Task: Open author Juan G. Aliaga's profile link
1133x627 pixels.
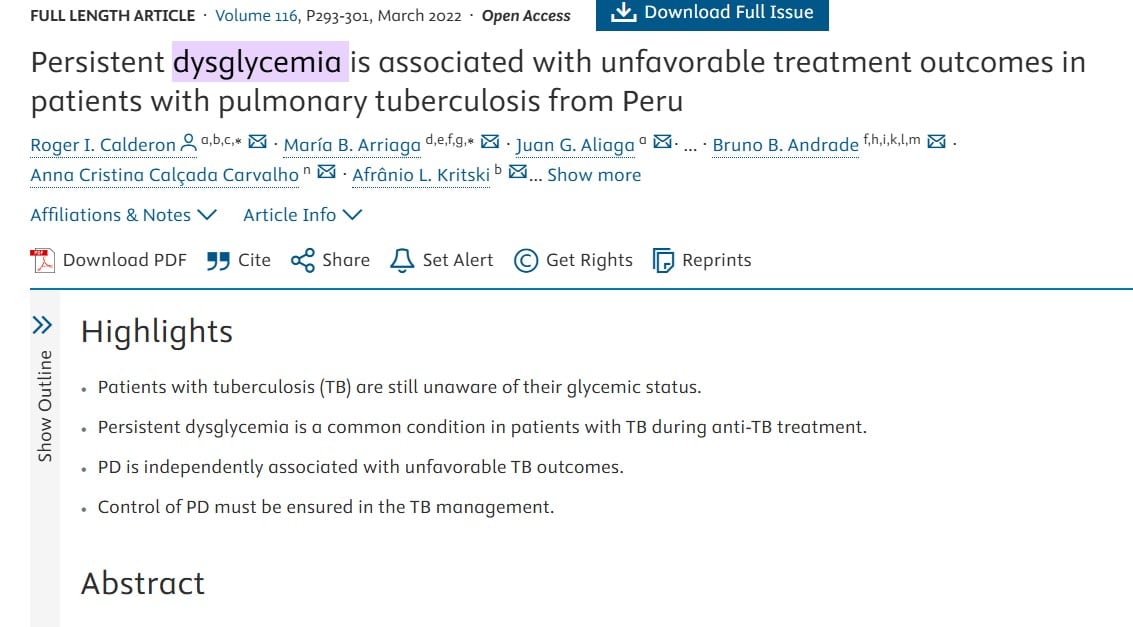Action: pyautogui.click(x=574, y=145)
